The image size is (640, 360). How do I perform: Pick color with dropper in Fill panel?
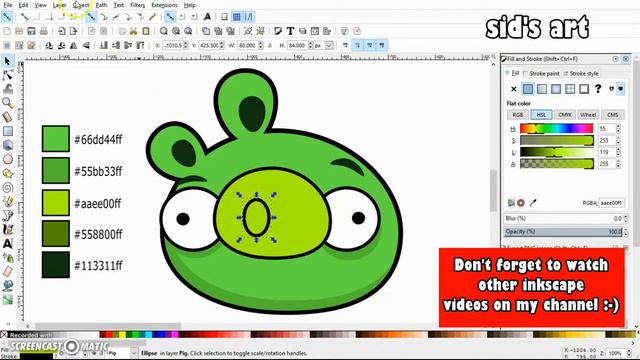click(533, 202)
